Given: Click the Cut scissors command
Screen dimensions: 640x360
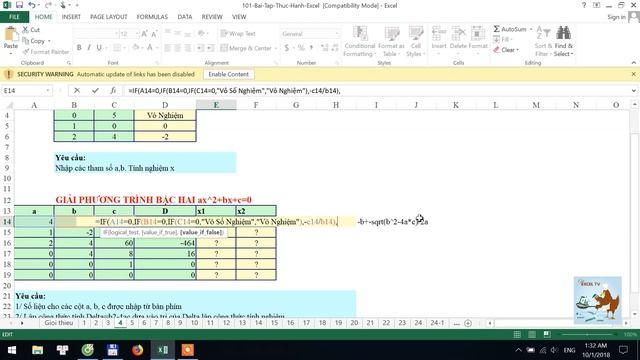Looking at the screenshot, I should tap(31, 30).
